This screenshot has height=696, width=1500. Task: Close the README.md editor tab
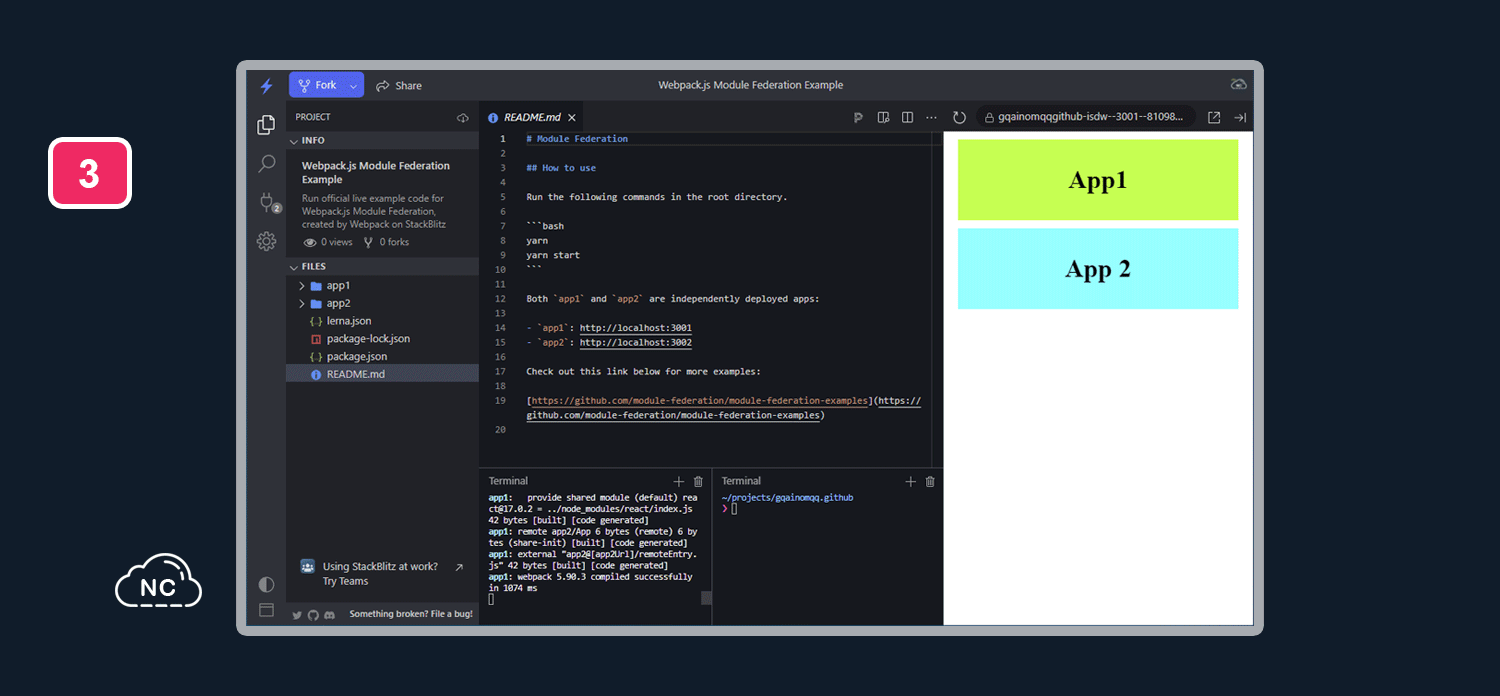572,117
